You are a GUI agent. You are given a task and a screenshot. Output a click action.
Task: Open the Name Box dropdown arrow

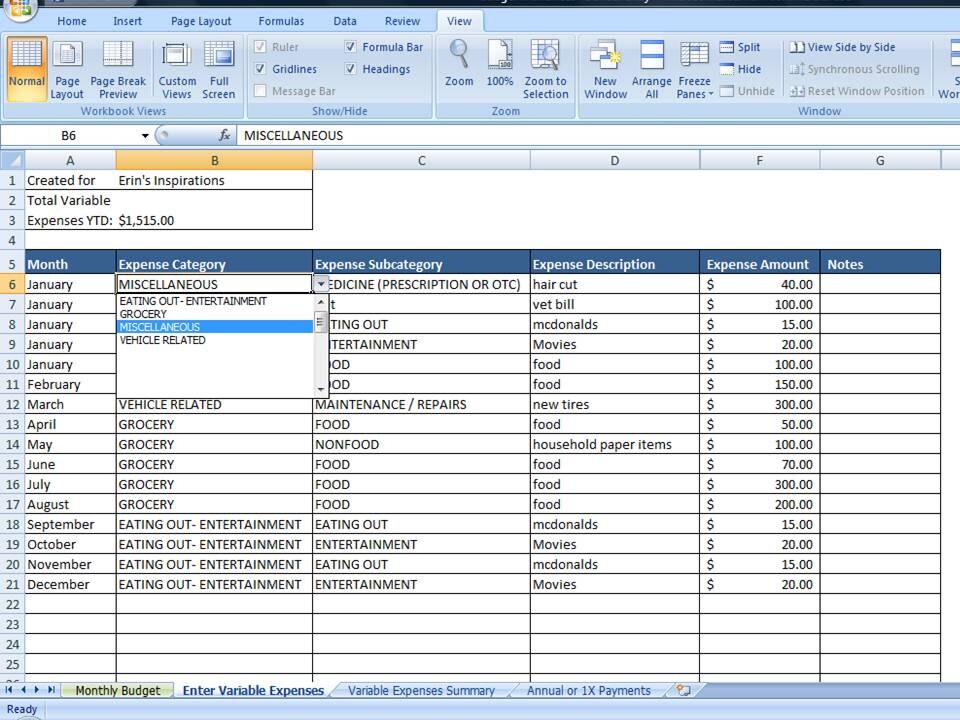pyautogui.click(x=145, y=135)
